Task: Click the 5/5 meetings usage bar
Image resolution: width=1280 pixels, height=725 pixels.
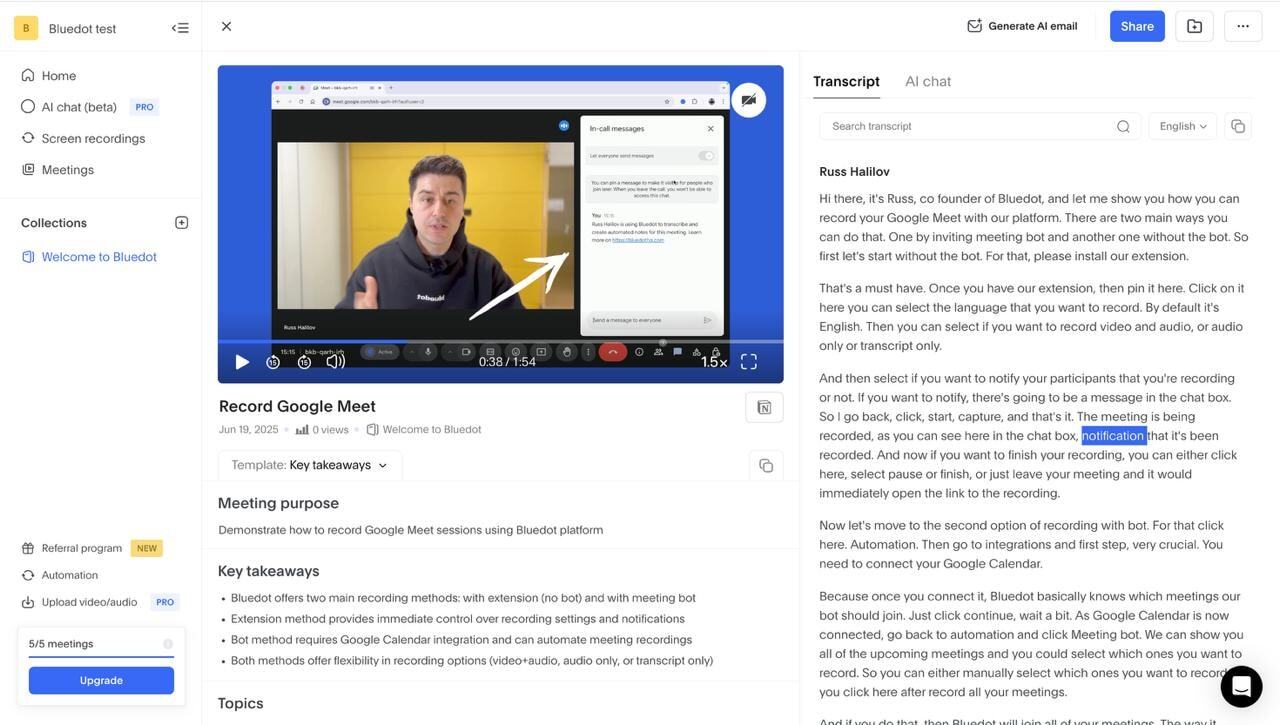Action: (x=101, y=657)
